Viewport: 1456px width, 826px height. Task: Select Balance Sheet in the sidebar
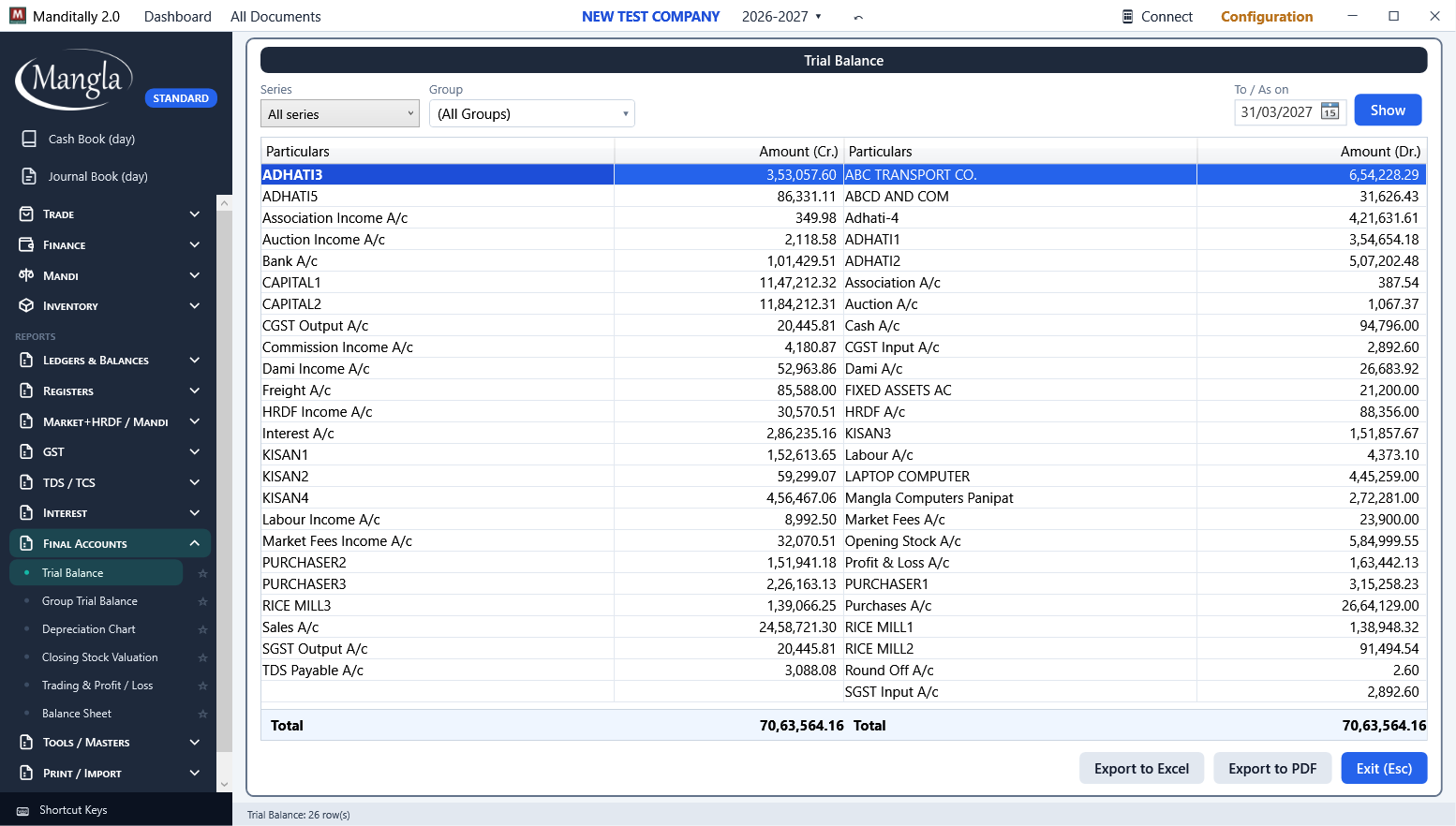(x=77, y=714)
